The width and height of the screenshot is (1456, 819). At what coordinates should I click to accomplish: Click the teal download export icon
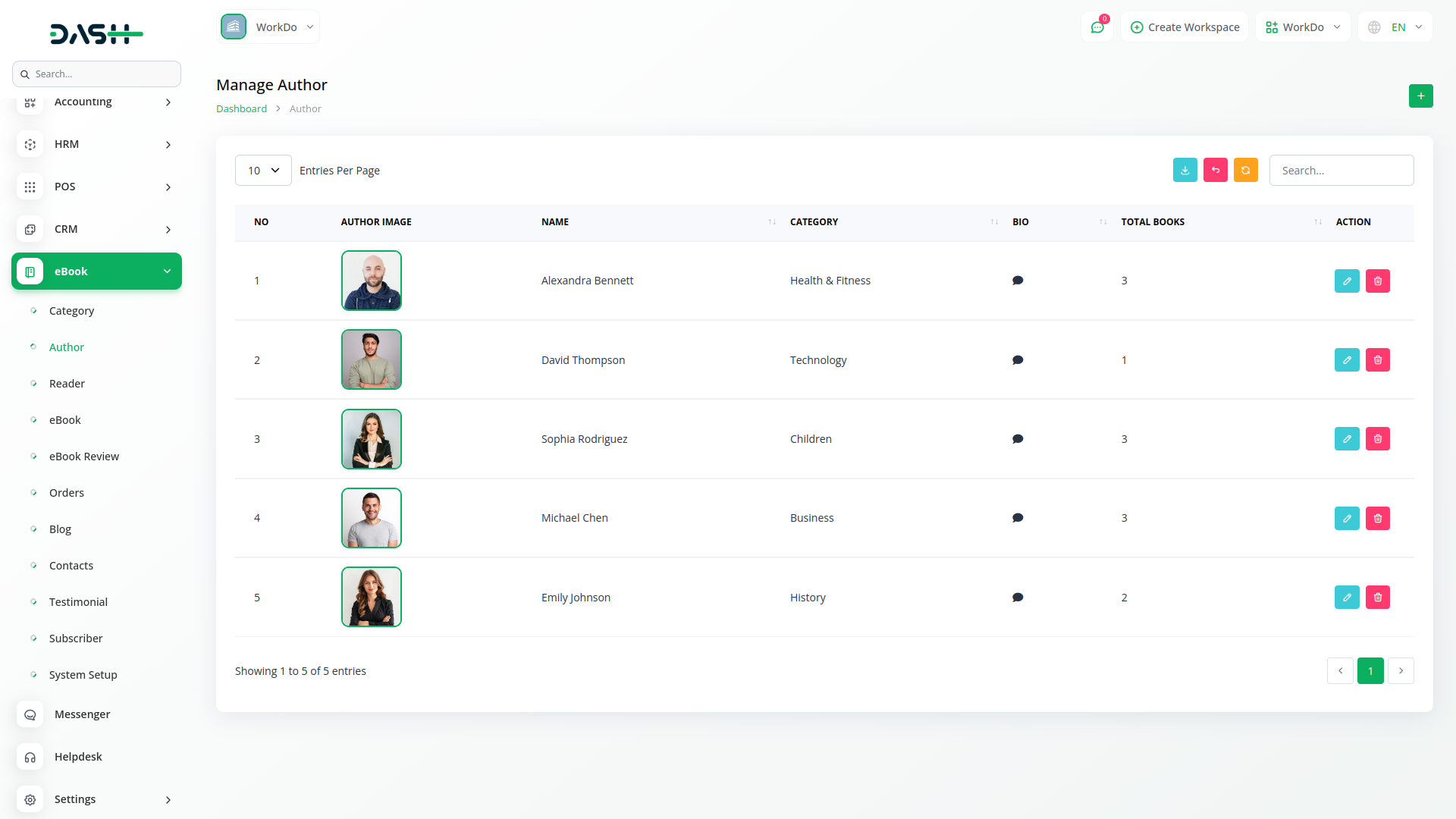(x=1185, y=171)
